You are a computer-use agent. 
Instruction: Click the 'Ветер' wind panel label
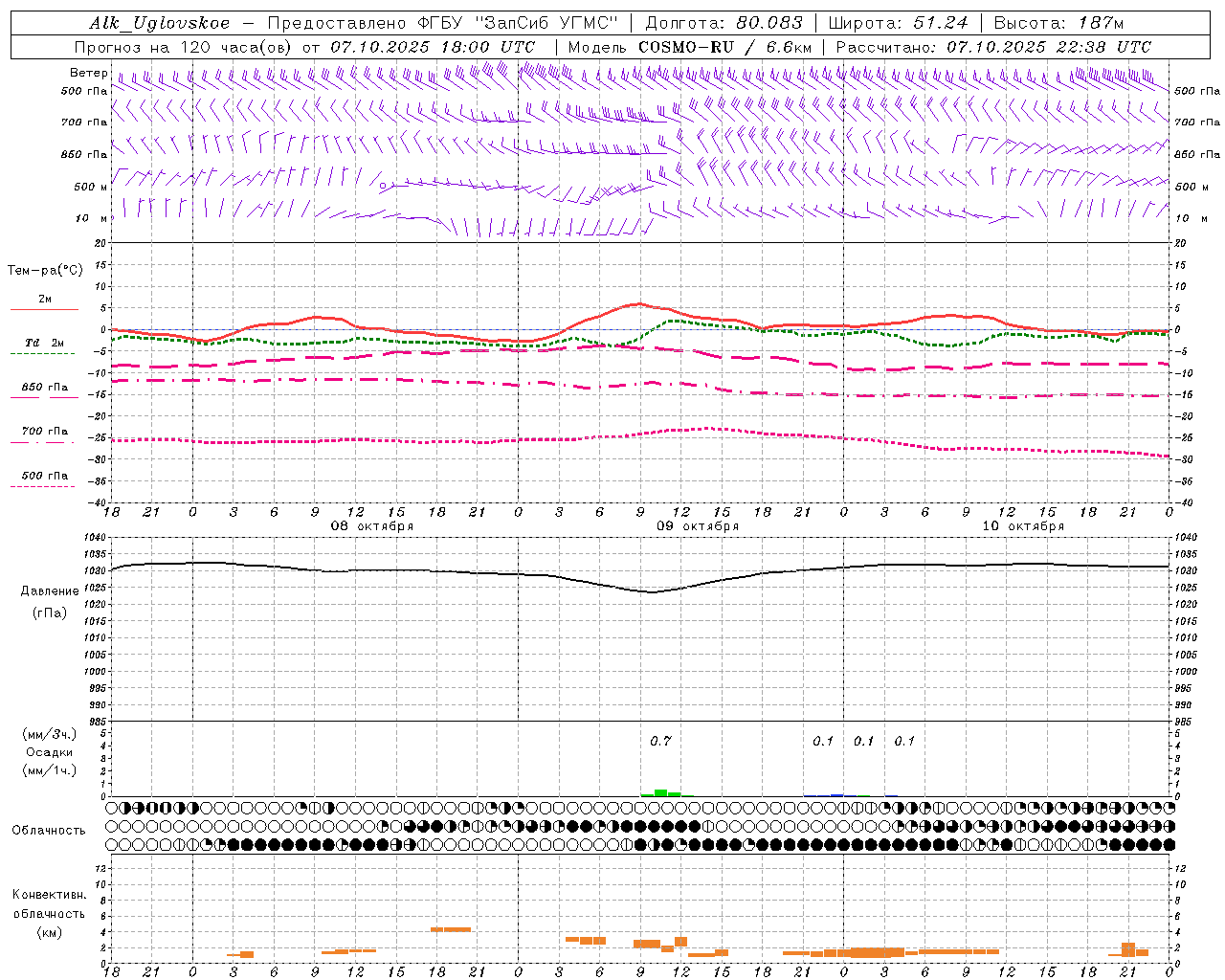(88, 73)
